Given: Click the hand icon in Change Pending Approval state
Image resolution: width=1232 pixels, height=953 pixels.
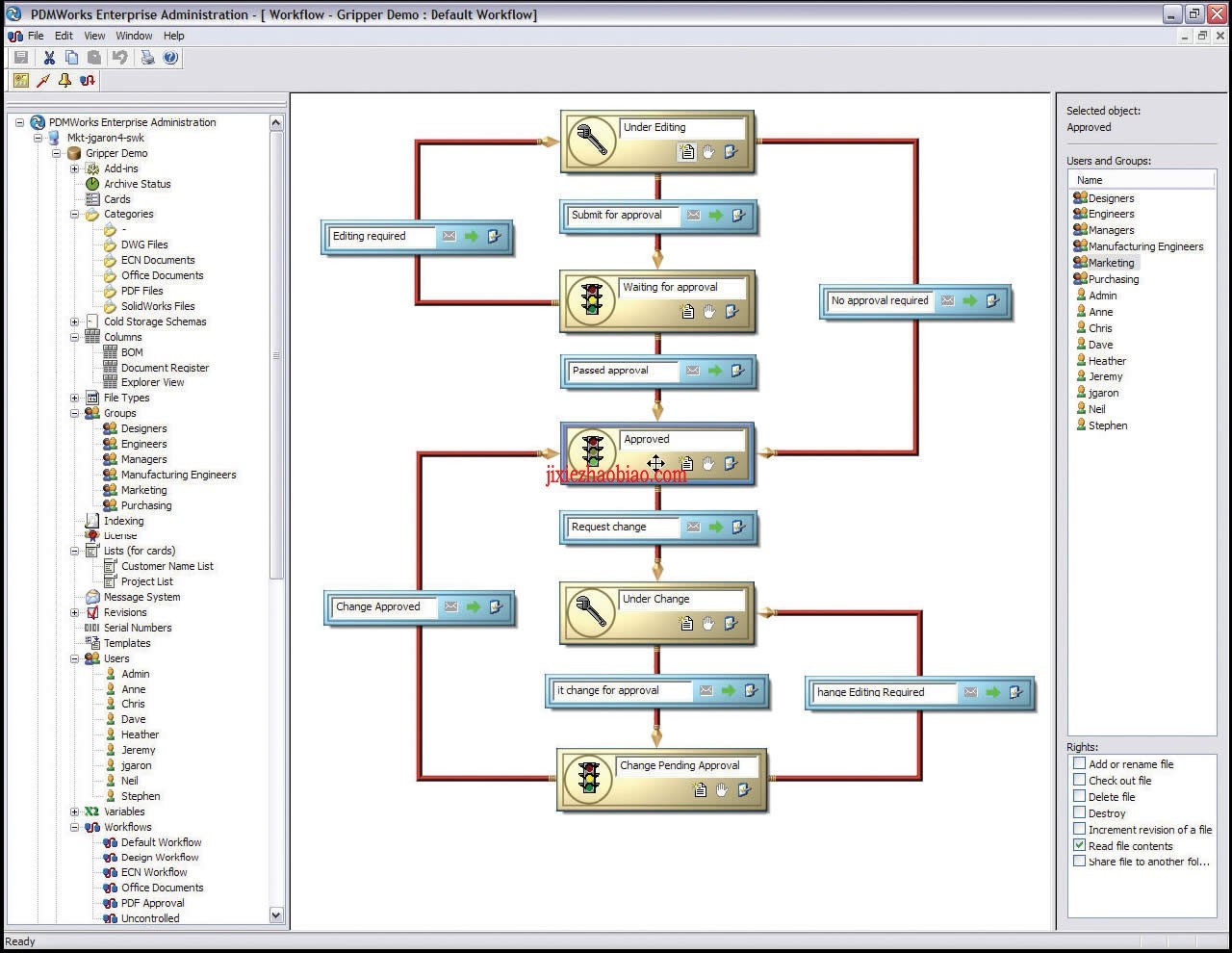Looking at the screenshot, I should pyautogui.click(x=722, y=790).
